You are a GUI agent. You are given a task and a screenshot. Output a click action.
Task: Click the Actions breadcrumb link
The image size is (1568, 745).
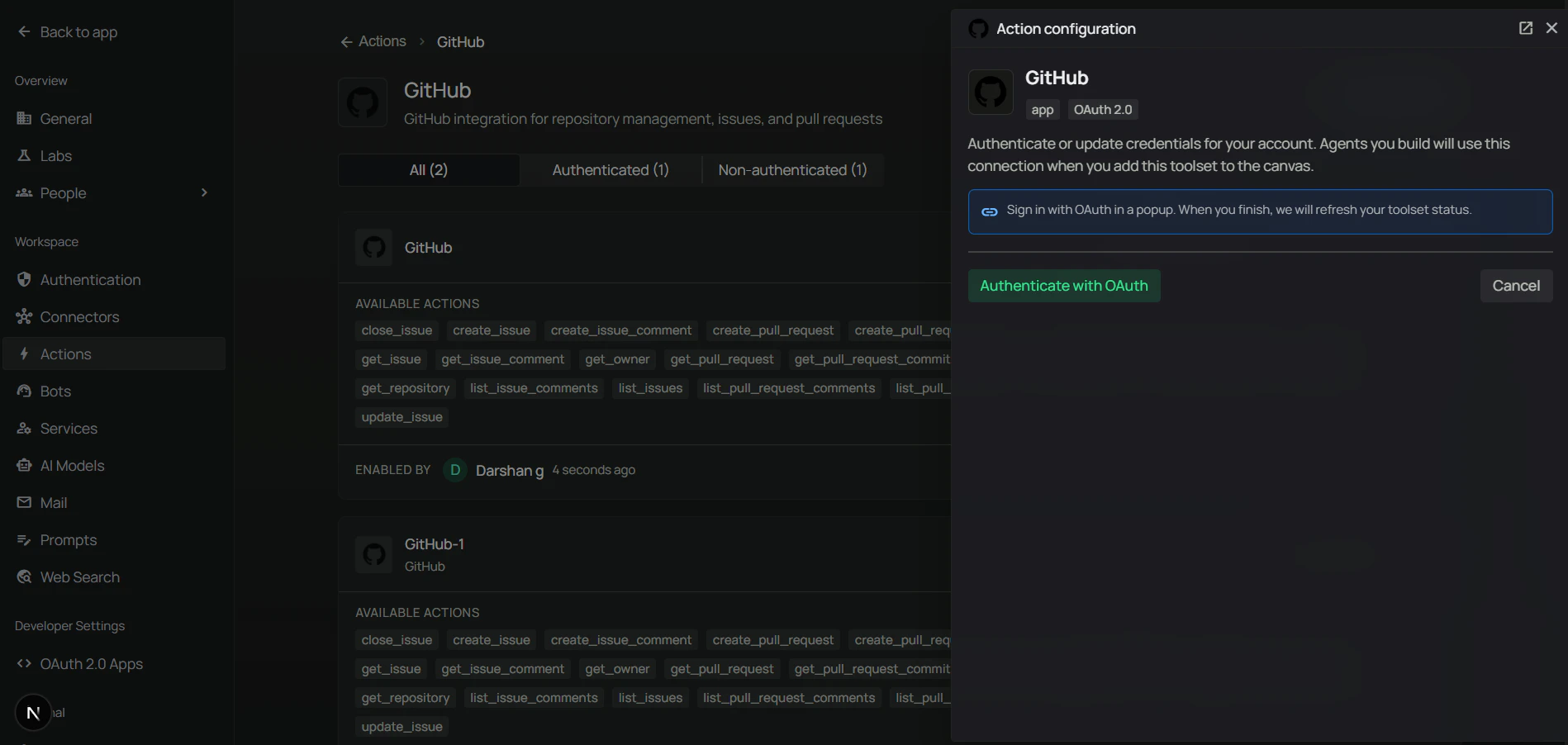[382, 41]
